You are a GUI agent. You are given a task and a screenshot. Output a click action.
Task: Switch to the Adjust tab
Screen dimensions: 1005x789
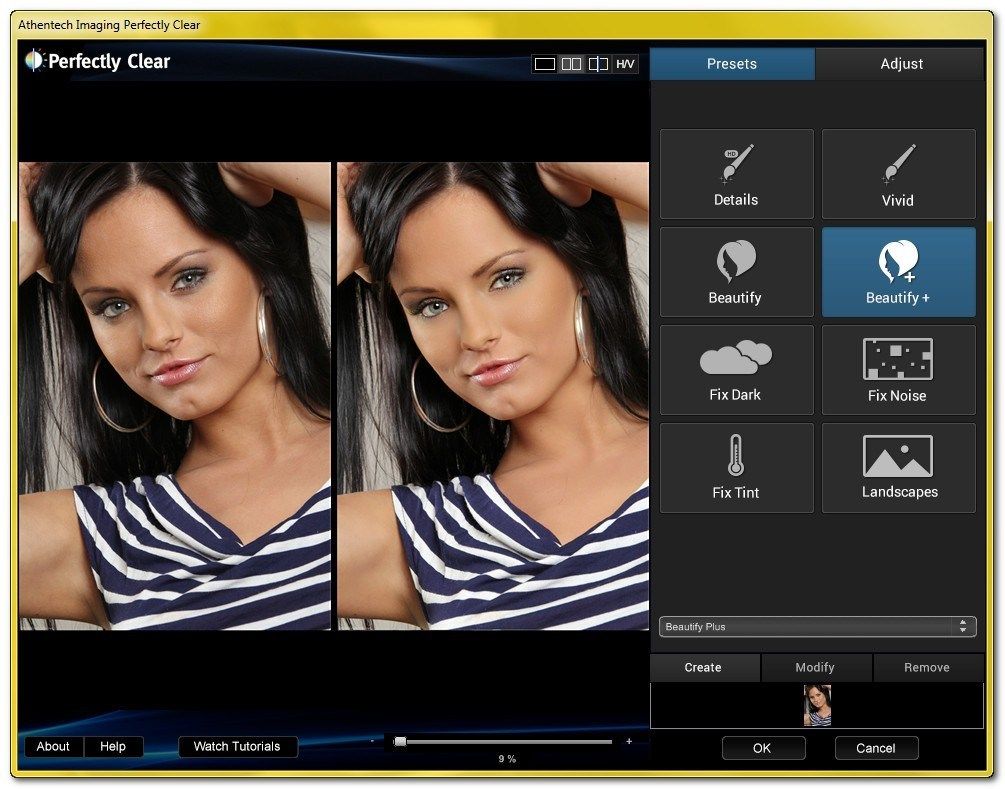pyautogui.click(x=901, y=64)
